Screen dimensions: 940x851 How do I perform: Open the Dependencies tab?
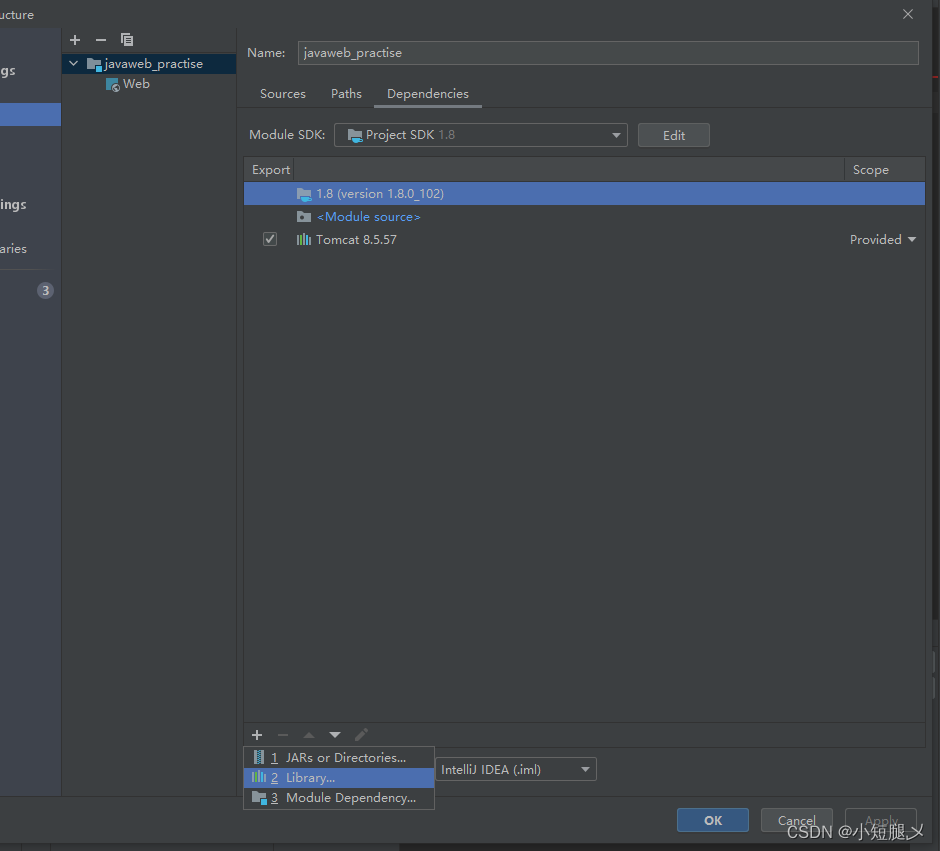427,93
